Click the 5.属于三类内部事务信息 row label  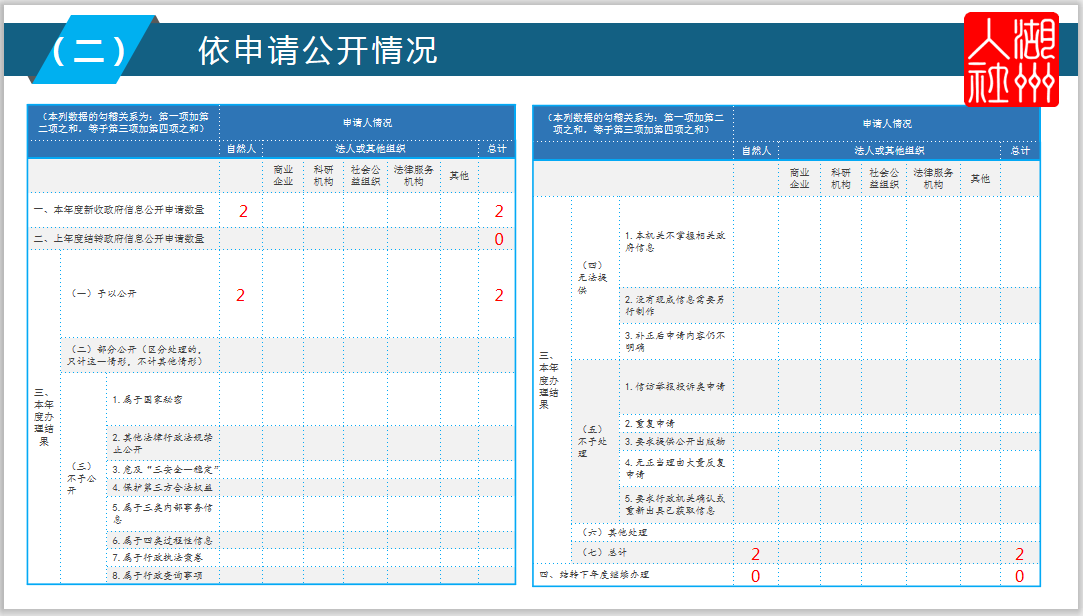tap(163, 513)
